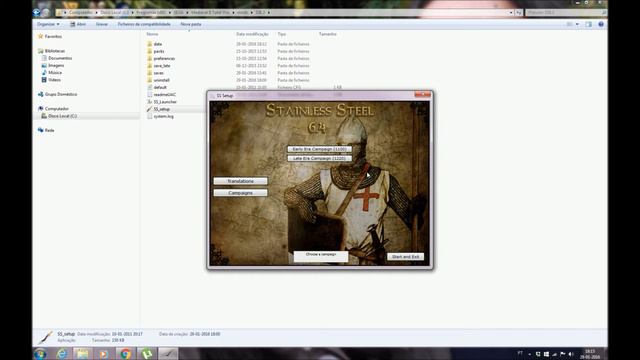Viewport: 640px width, 360px height.
Task: Open the view options dropdown arrow
Action: pos(577,24)
